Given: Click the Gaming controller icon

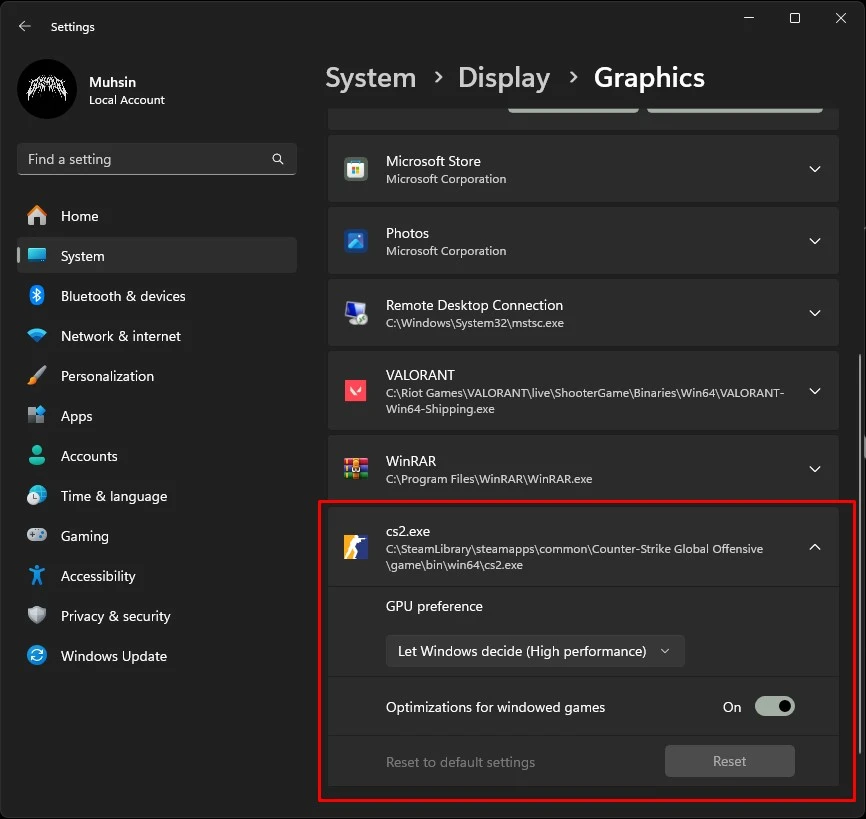Looking at the screenshot, I should coord(37,535).
